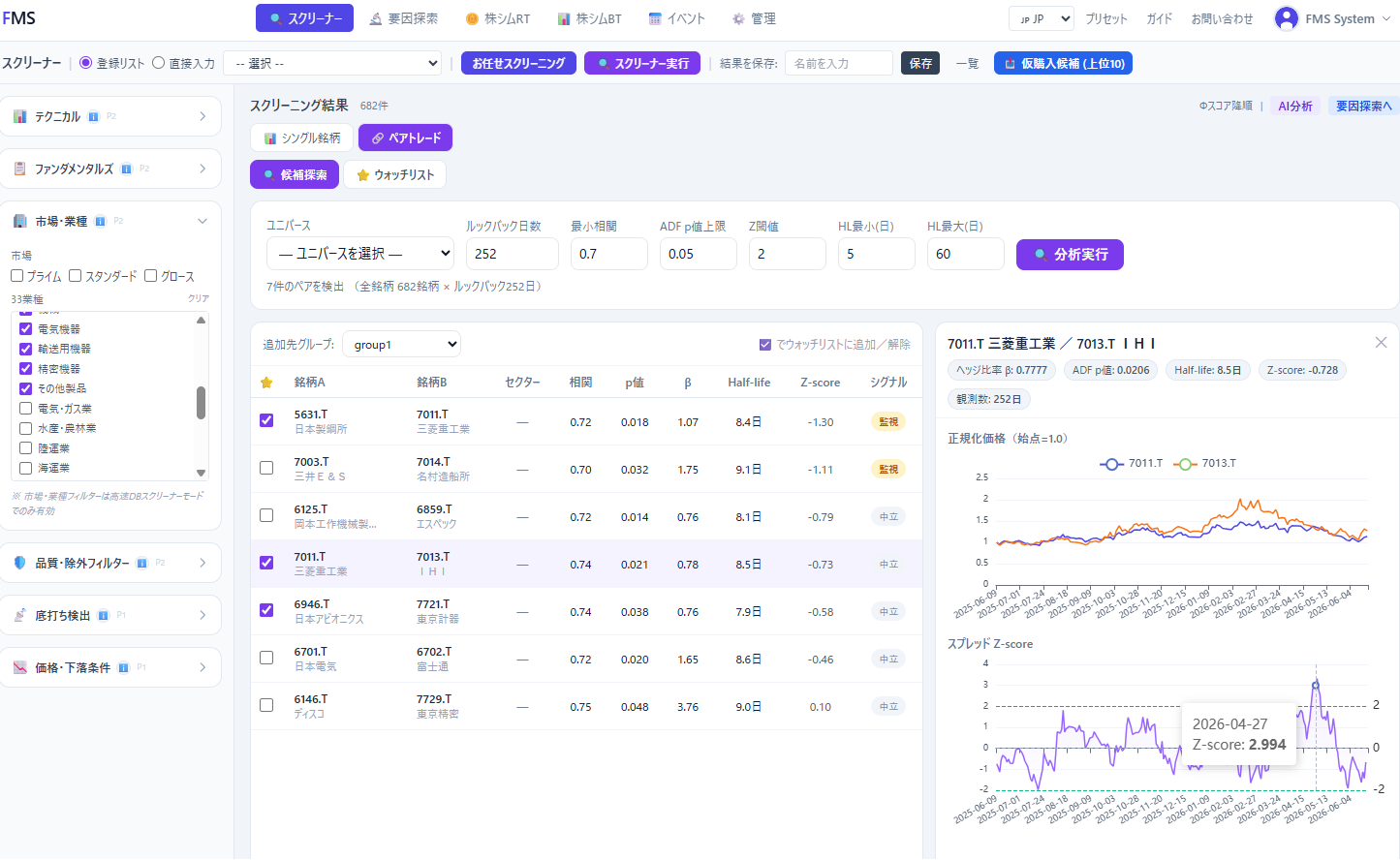Open the group1 destination group dropdown
This screenshot has width=1400, height=860.
(401, 344)
